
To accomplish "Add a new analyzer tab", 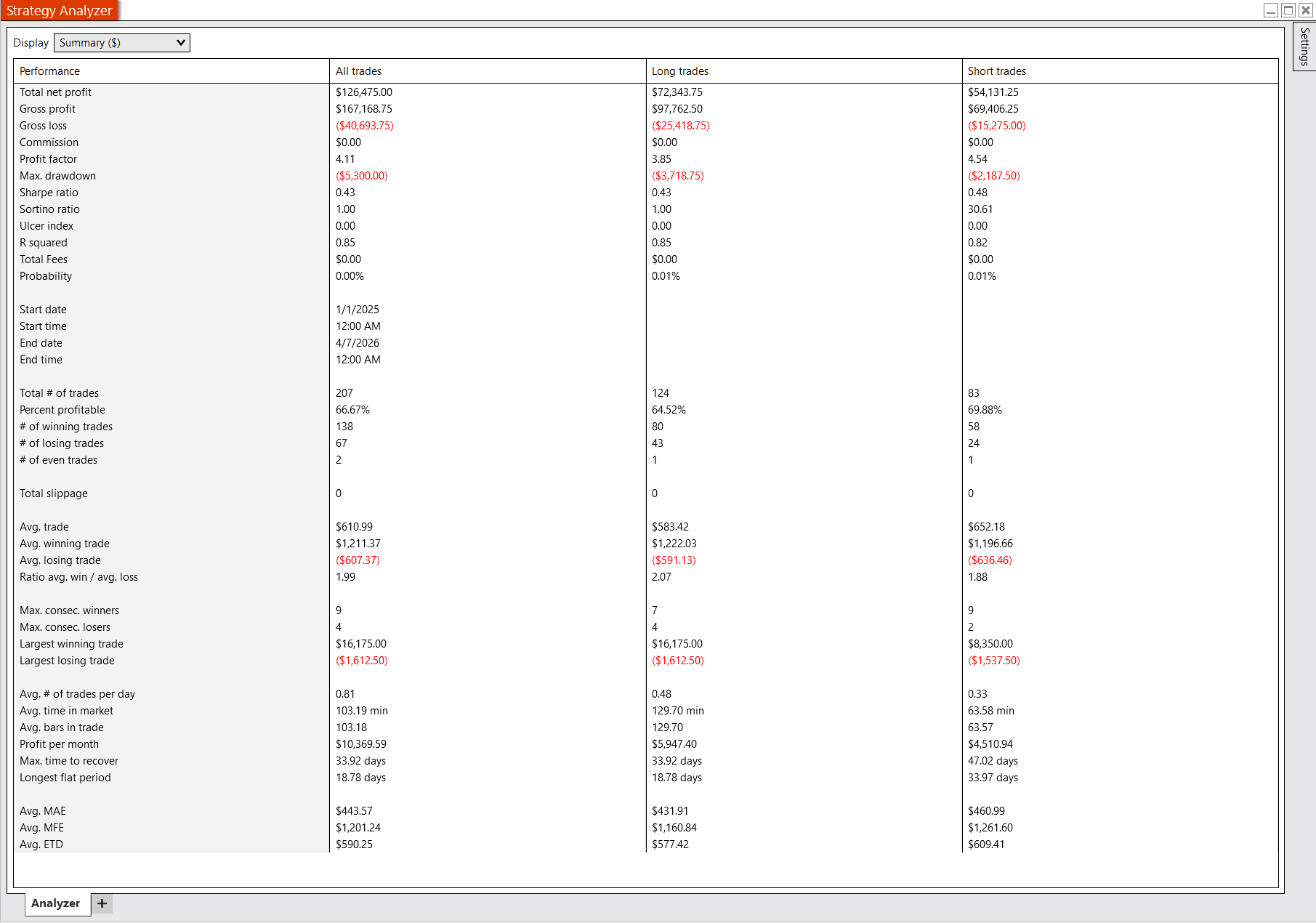I will [x=102, y=903].
